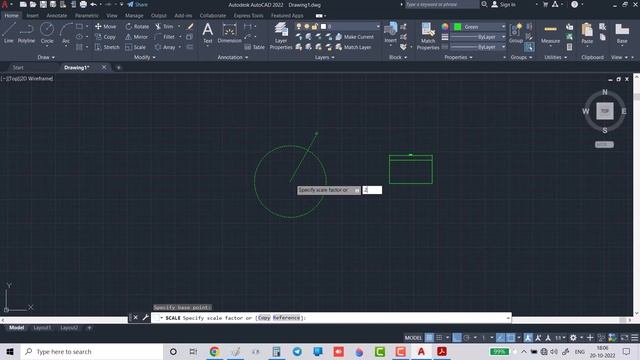Toggle annotation object visibility in status bar
The image size is (640, 360).
click(x=528, y=338)
